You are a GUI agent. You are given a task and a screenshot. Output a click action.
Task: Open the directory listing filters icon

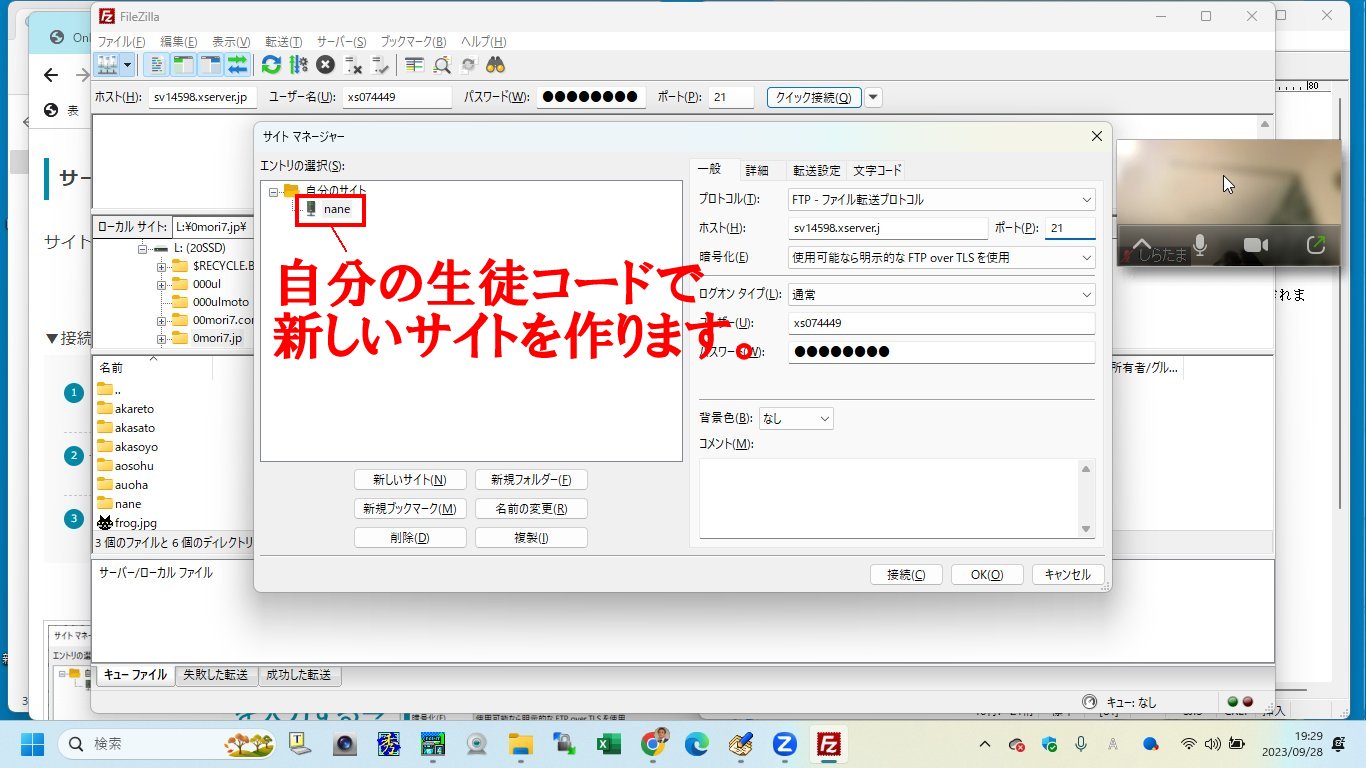[x=414, y=65]
